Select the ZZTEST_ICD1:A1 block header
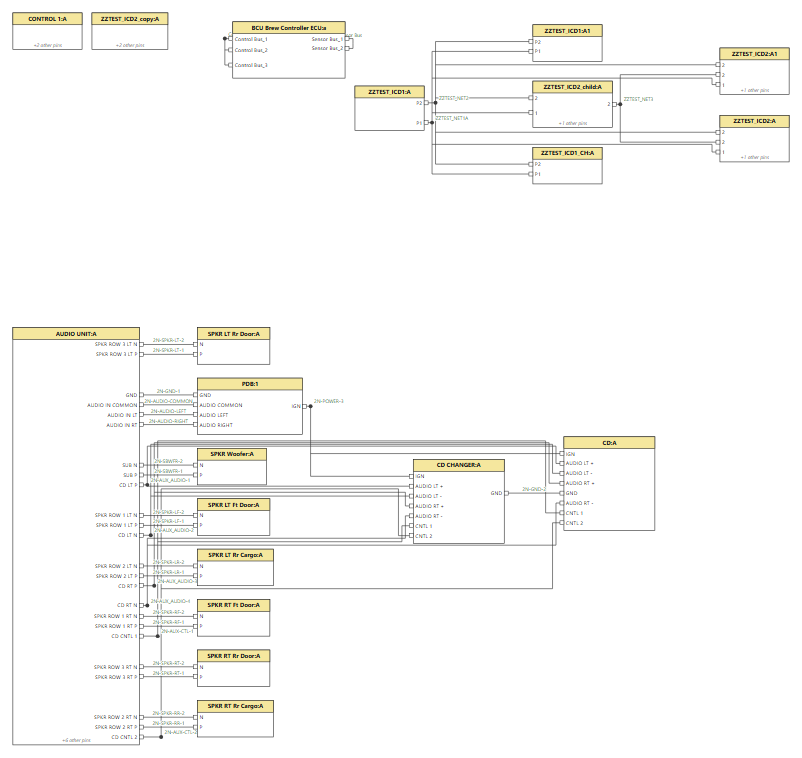Image resolution: width=802 pixels, height=758 pixels. (x=567, y=31)
